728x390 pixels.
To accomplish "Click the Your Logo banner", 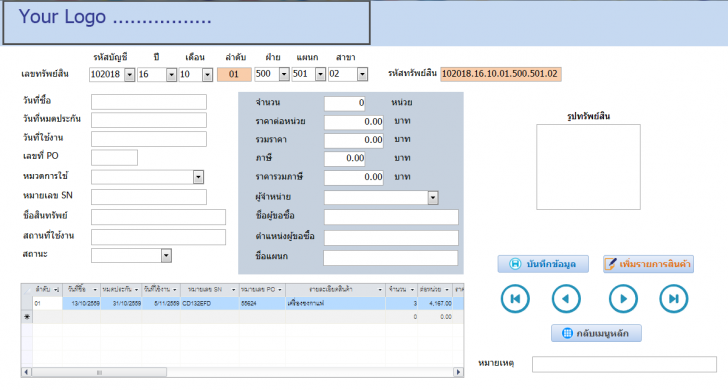I will coord(187,22).
